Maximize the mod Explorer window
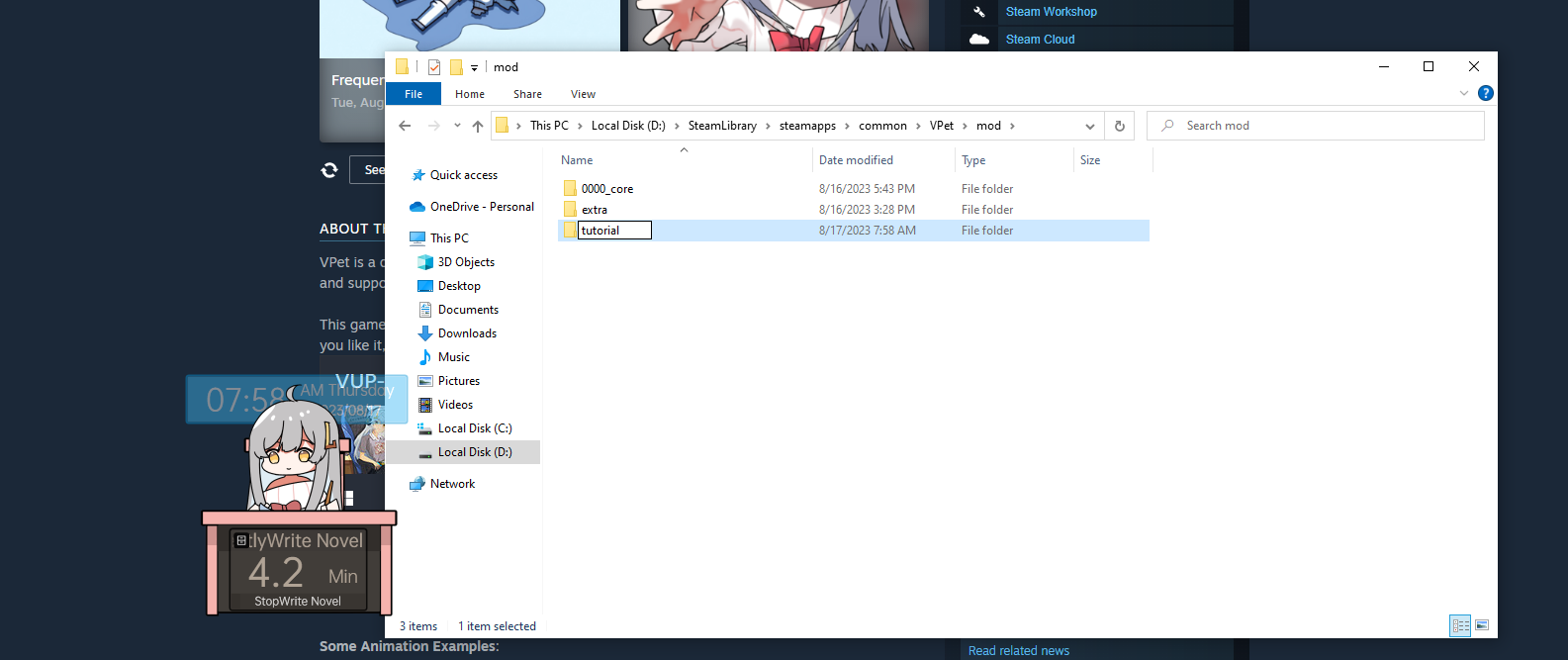Screen dimensions: 1568x660 point(1429,66)
